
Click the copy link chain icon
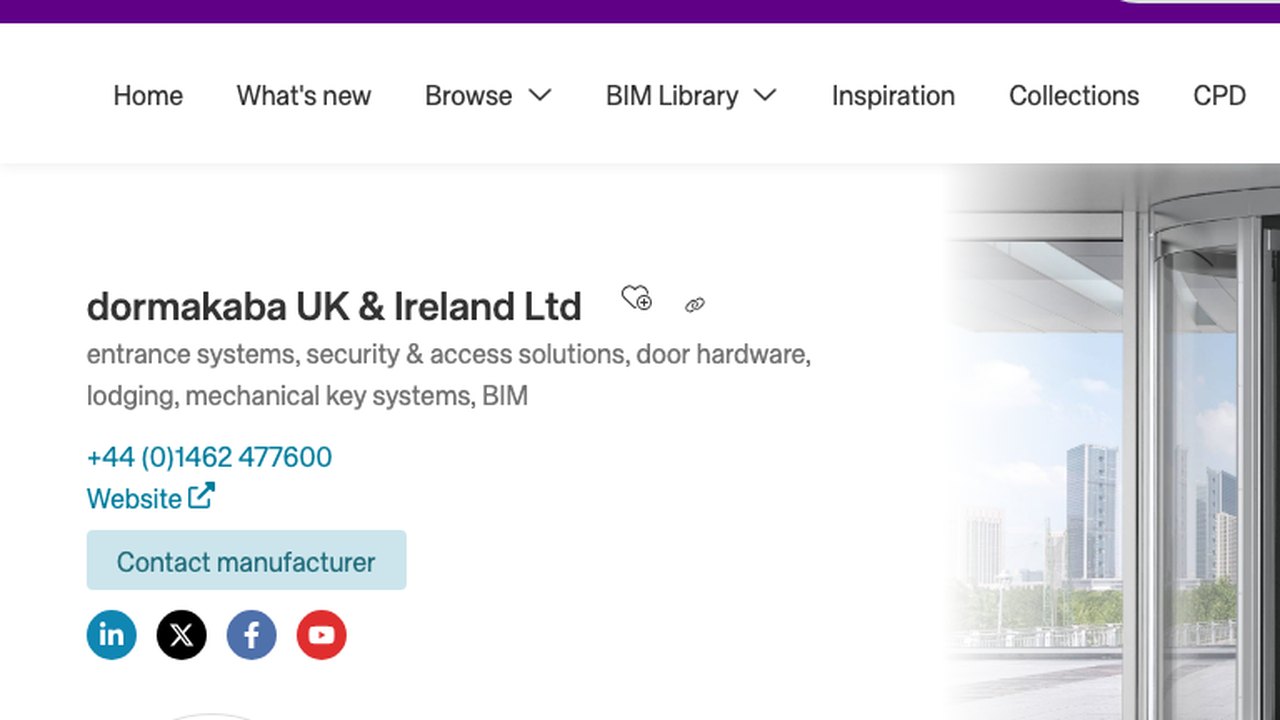point(695,305)
